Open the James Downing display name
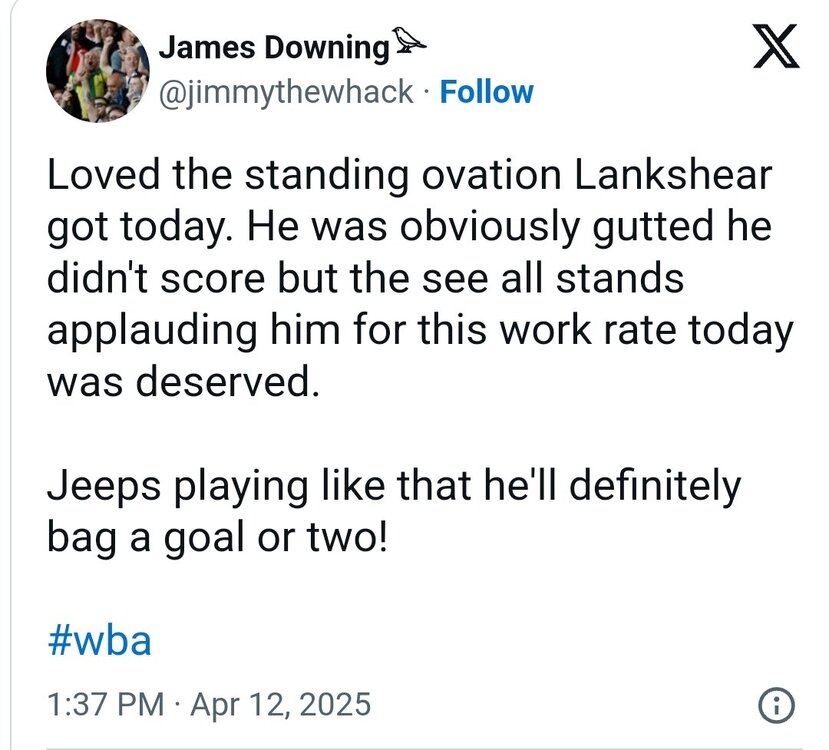The height and width of the screenshot is (750, 829). [274, 46]
